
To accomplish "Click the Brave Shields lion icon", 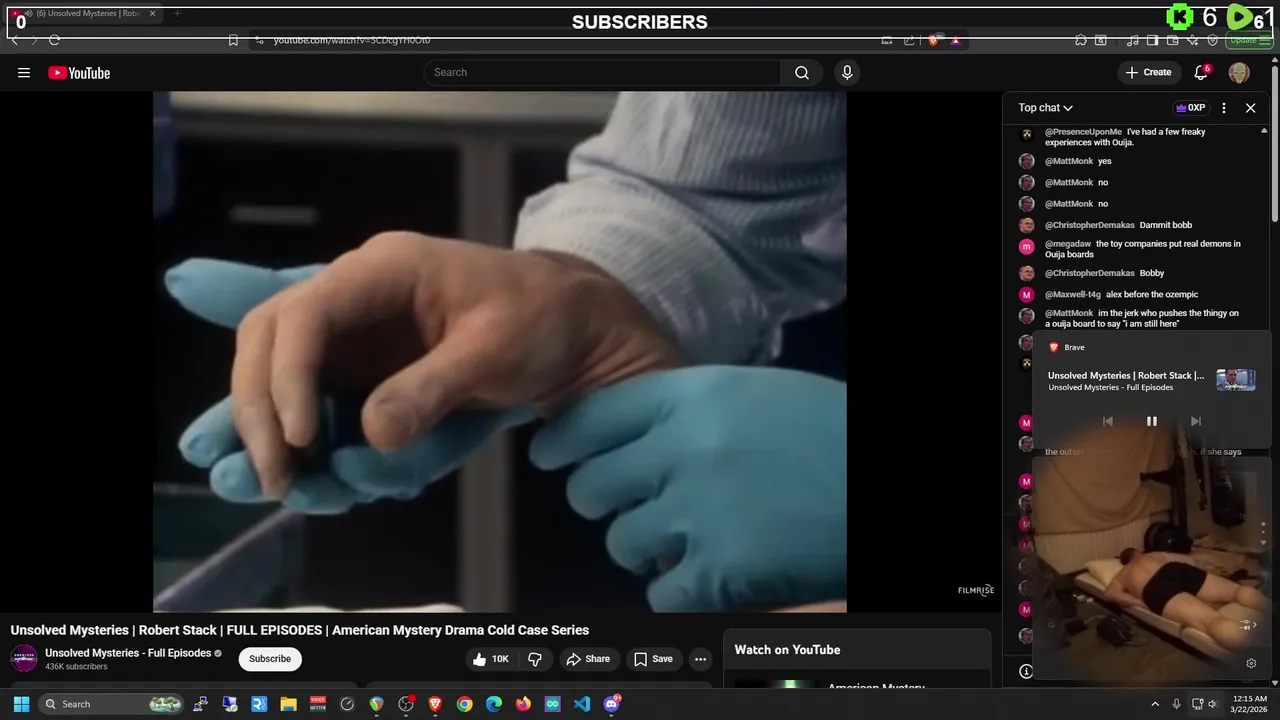I will coord(933,40).
